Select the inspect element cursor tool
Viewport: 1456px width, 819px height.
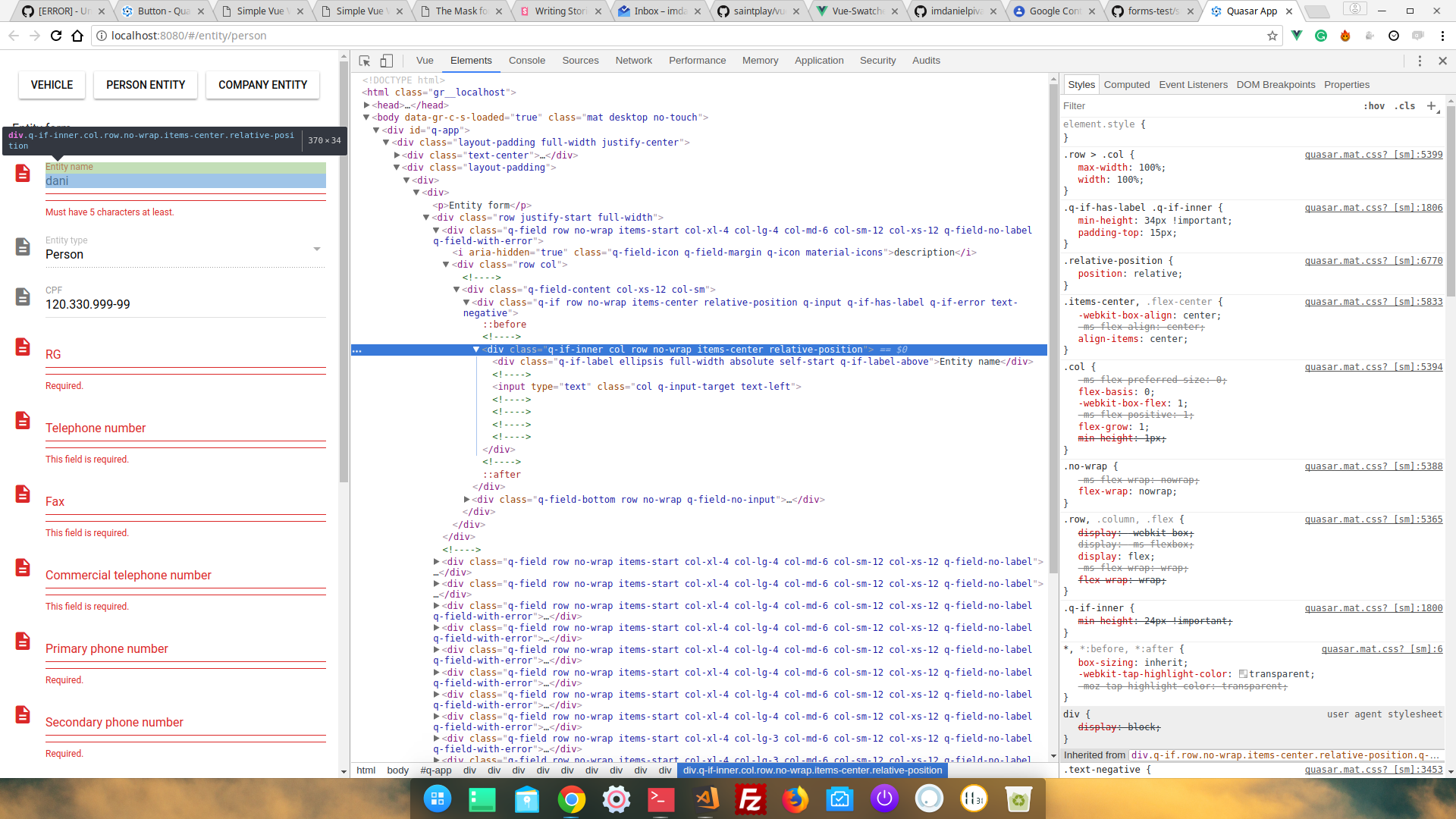364,61
